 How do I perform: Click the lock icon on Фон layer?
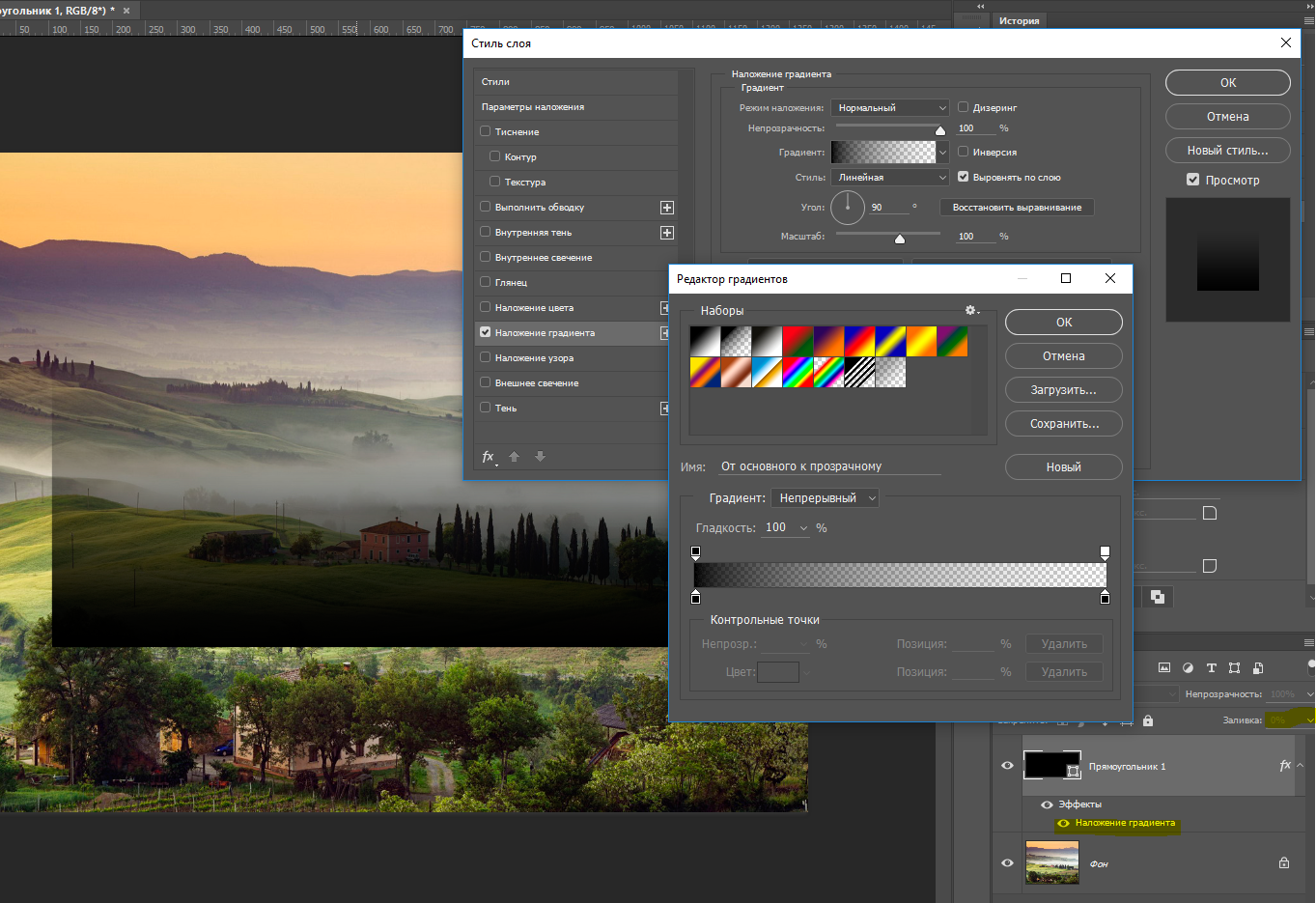1284,862
